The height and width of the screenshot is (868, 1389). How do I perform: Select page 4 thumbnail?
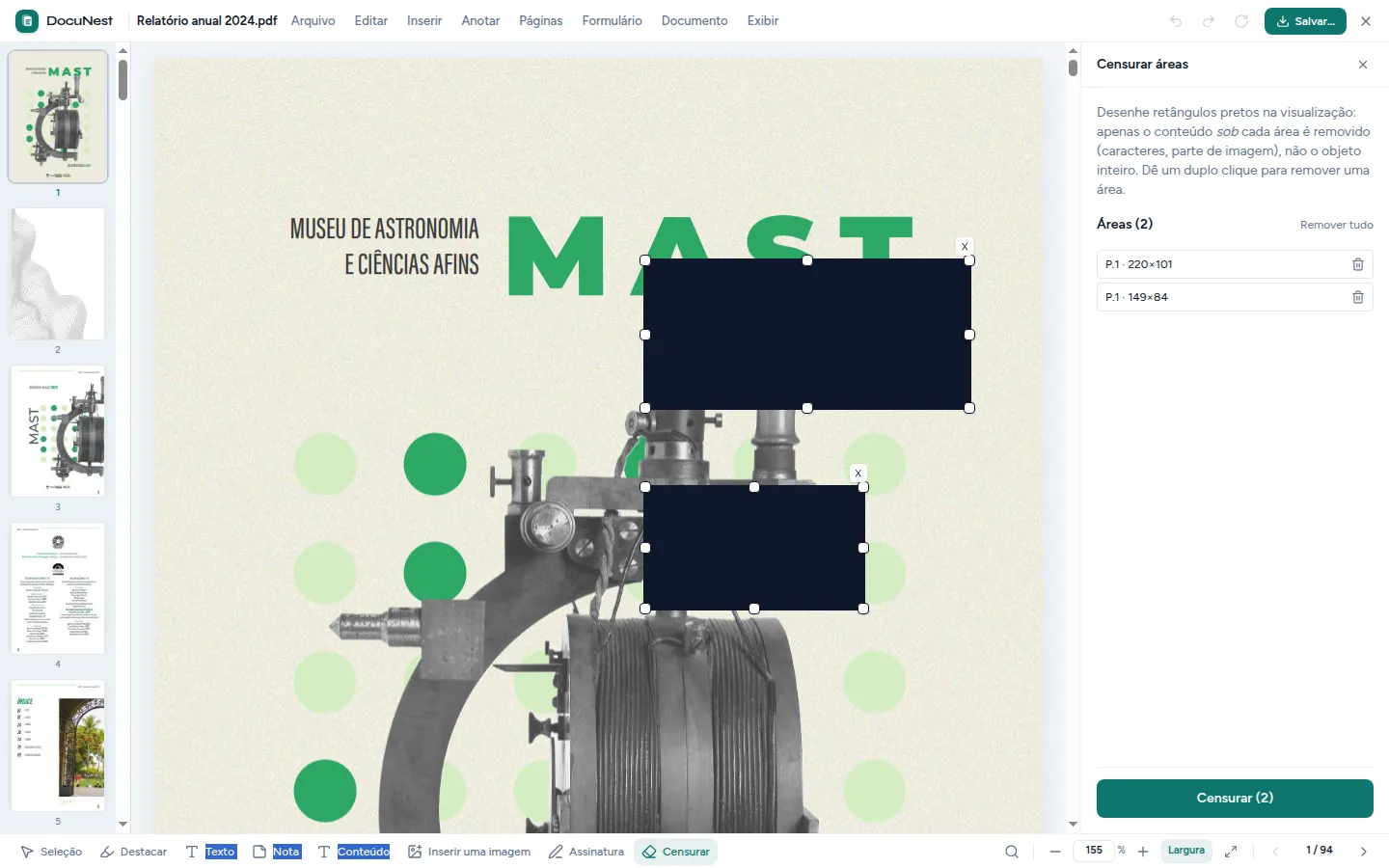58,588
